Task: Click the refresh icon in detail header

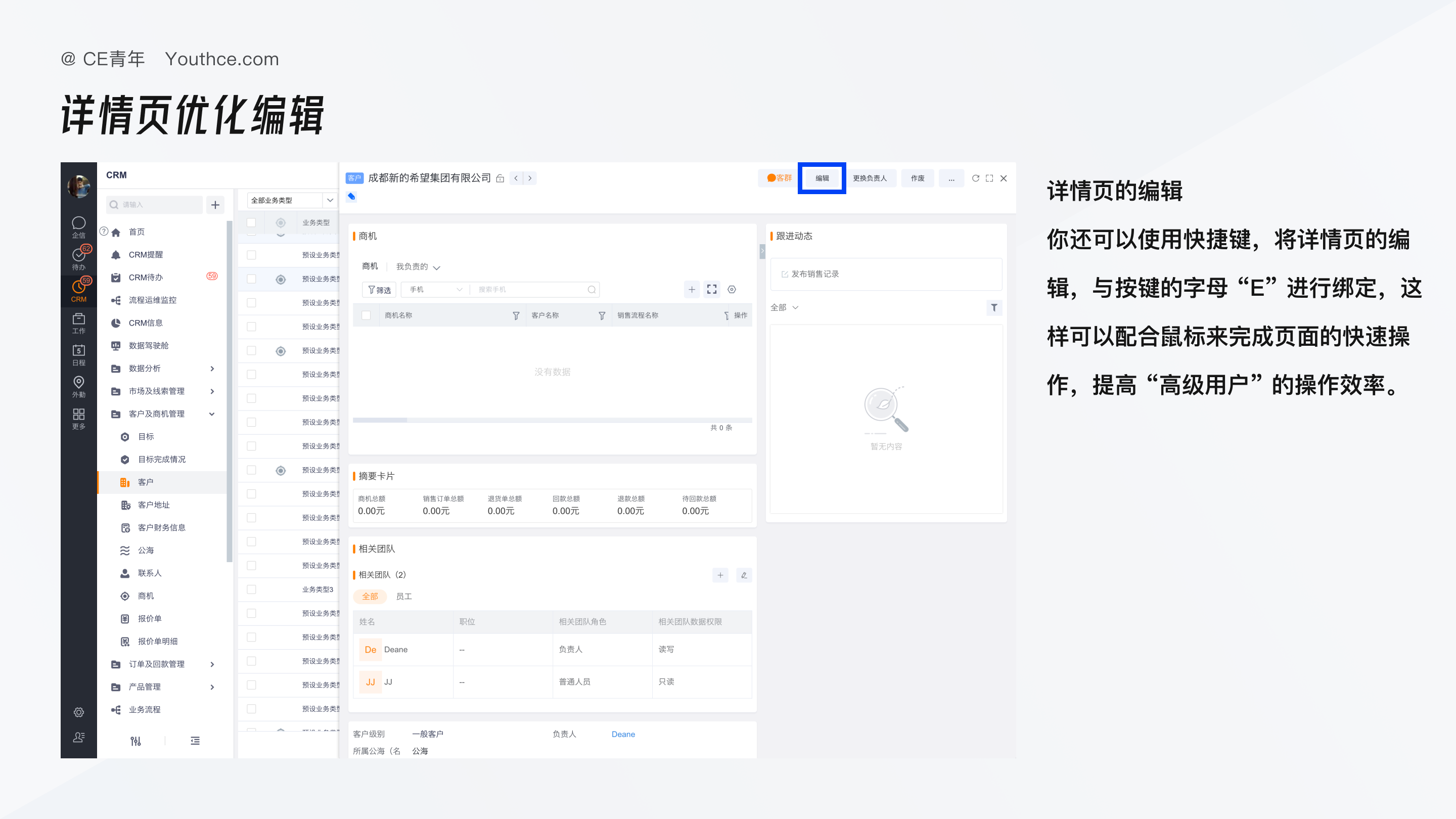Action: point(975,178)
